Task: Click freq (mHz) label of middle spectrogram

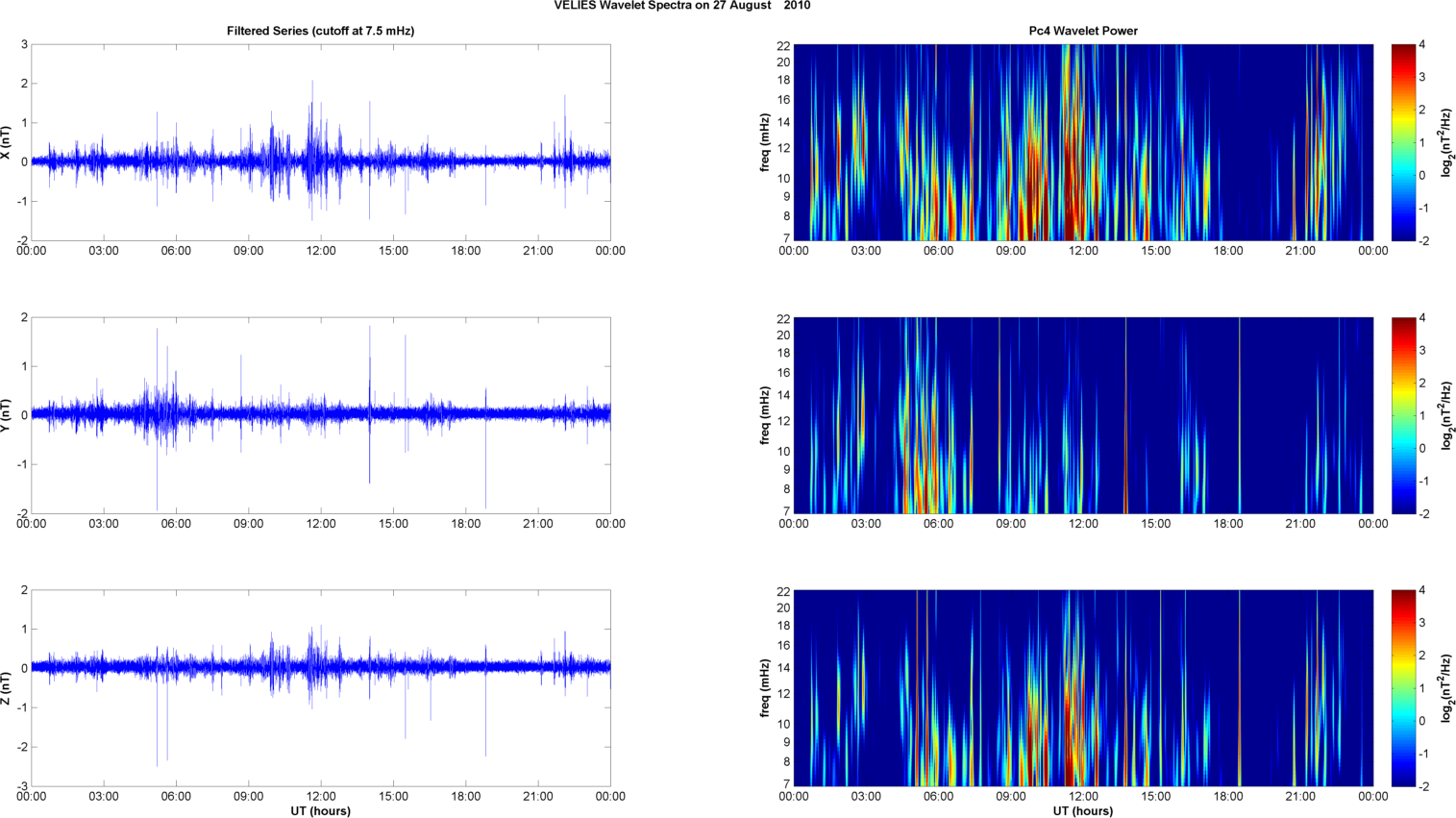Action: coord(765,415)
